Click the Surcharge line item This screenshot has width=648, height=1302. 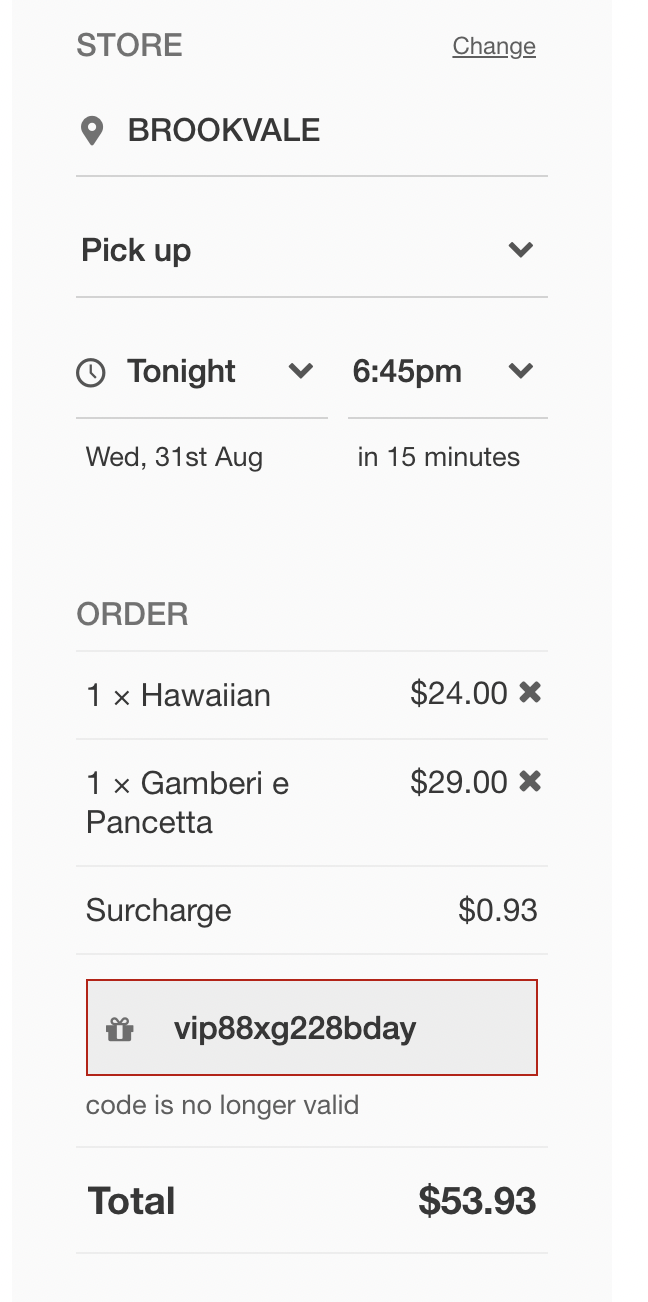pos(158,910)
